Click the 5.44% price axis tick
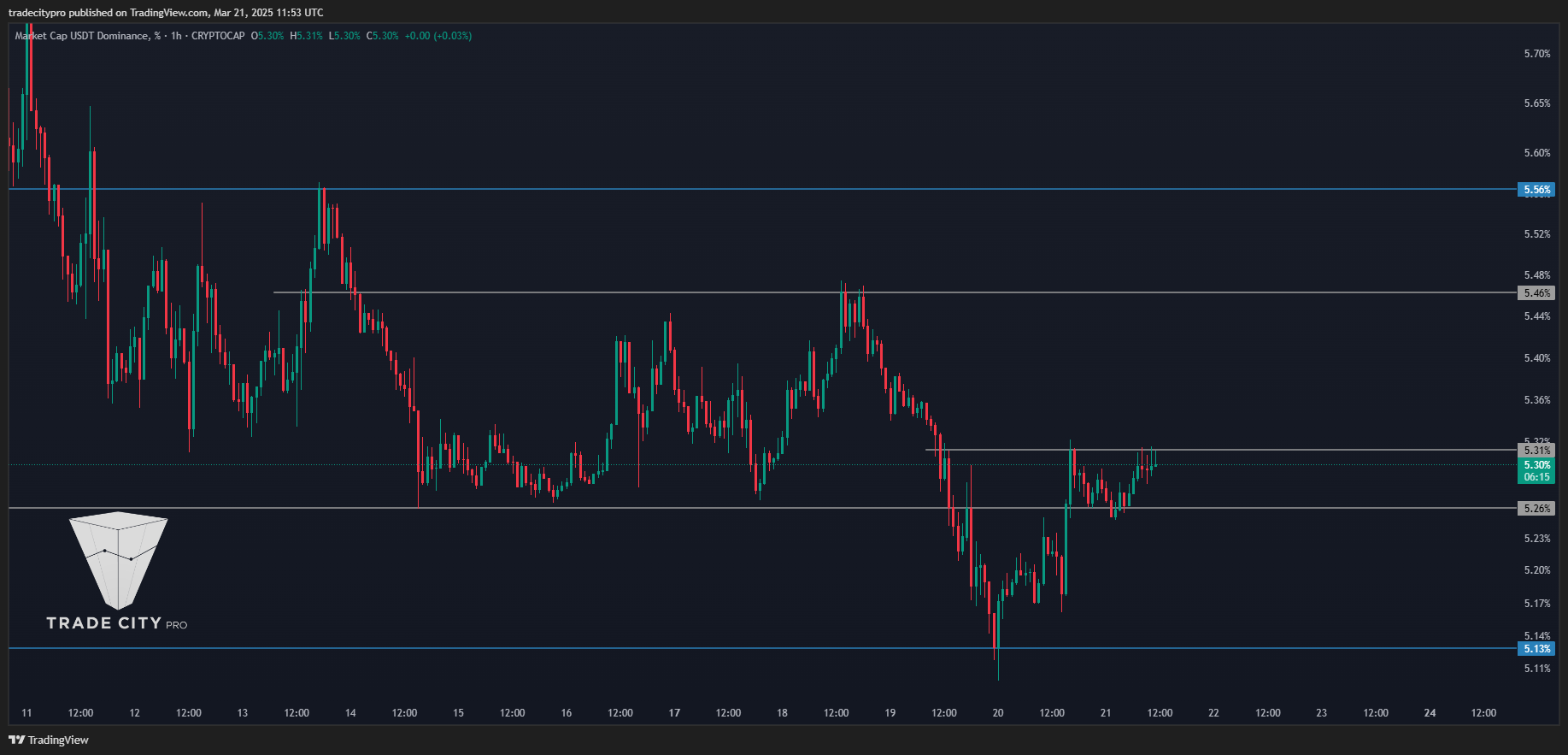The height and width of the screenshot is (755, 1568). (x=1537, y=316)
